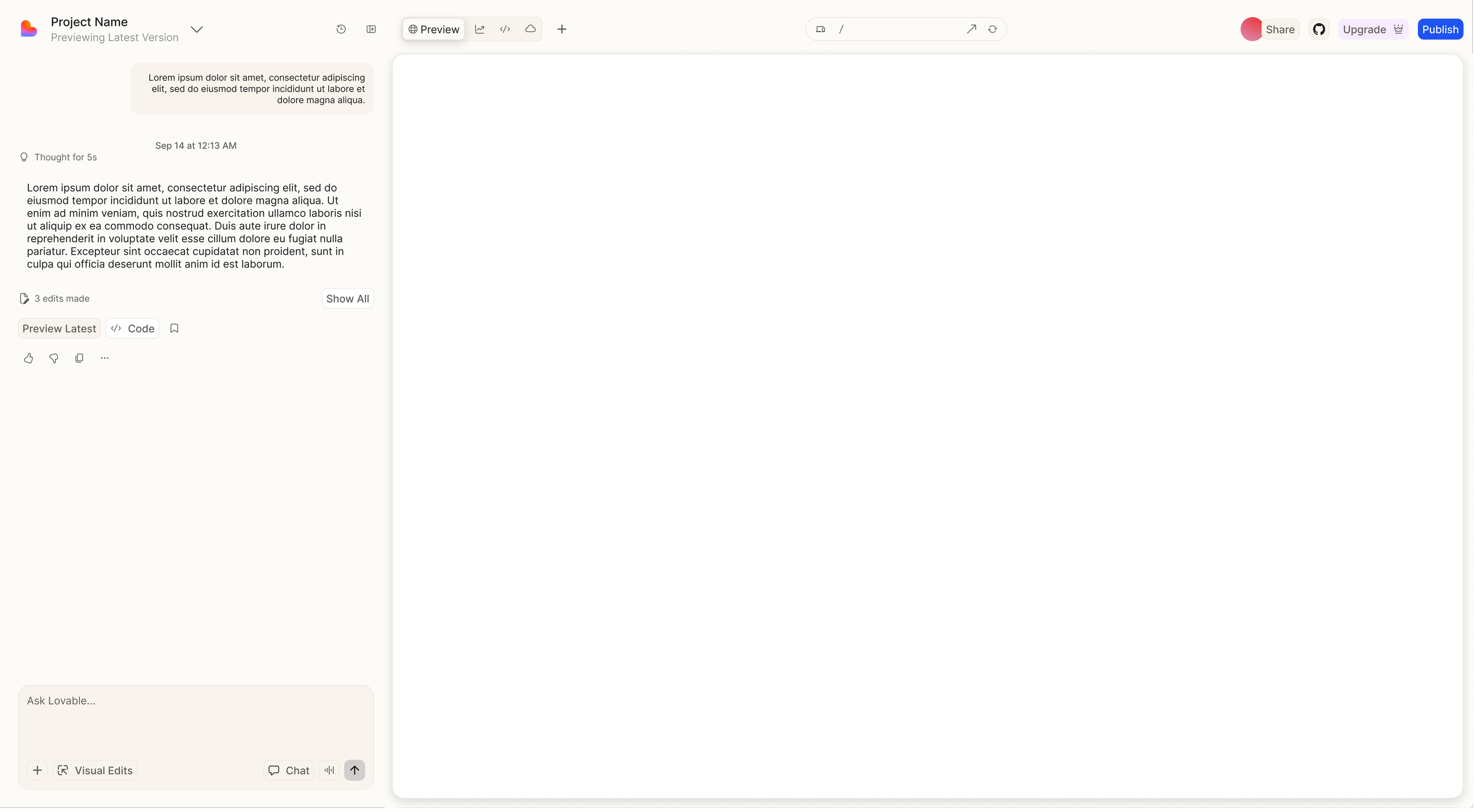The height and width of the screenshot is (812, 1474).
Task: Expand Project Name dropdown chevron
Action: [x=197, y=29]
